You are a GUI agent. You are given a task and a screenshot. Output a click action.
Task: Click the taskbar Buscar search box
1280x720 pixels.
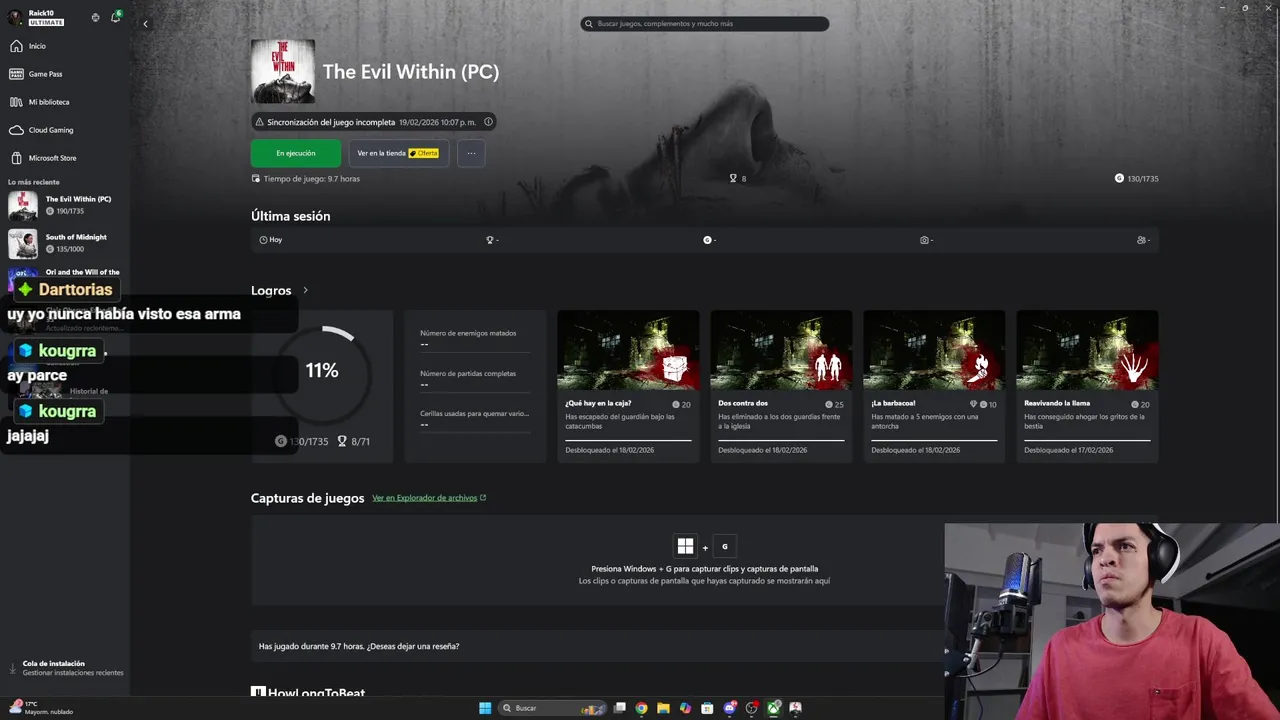tap(554, 708)
